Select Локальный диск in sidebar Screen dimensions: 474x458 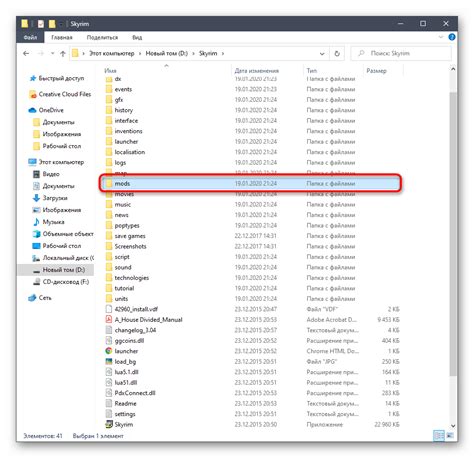63,258
